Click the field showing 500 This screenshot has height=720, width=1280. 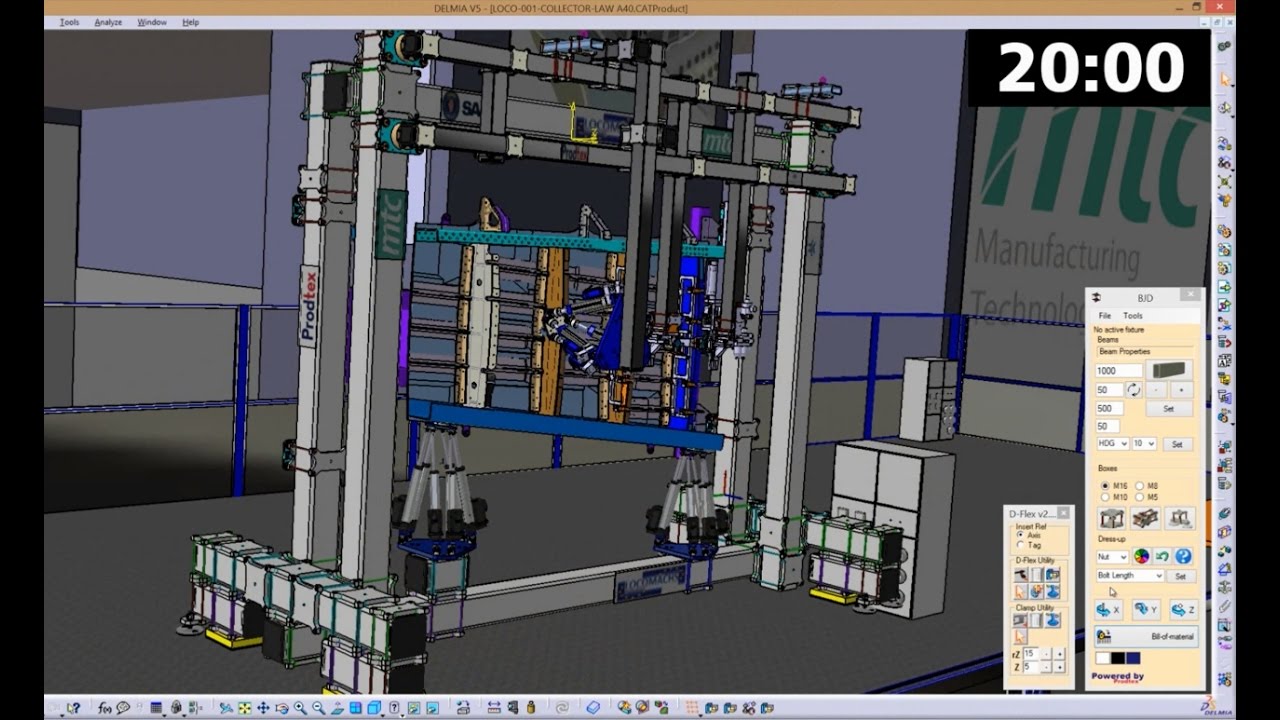point(1109,409)
